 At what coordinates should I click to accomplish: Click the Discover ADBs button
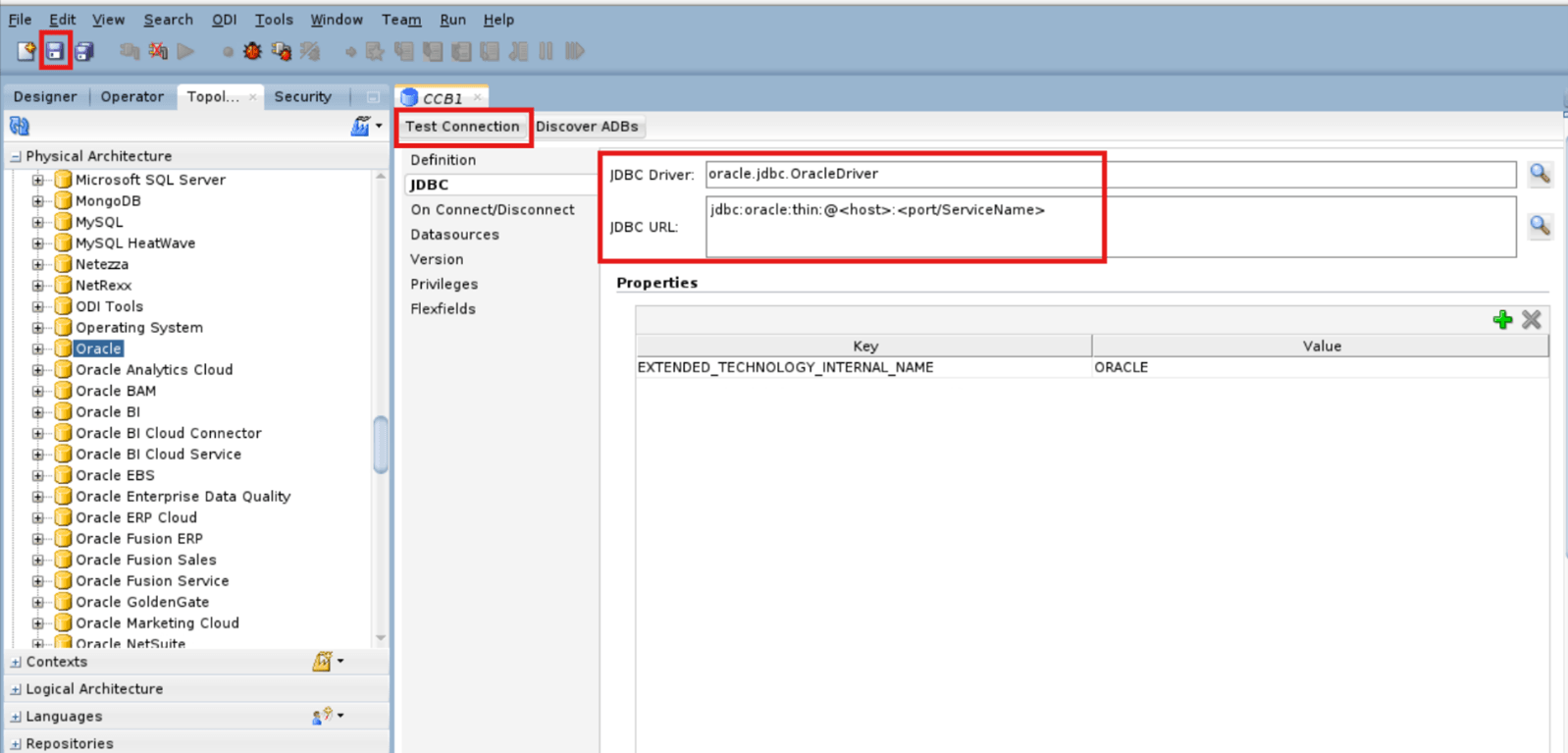(x=587, y=127)
